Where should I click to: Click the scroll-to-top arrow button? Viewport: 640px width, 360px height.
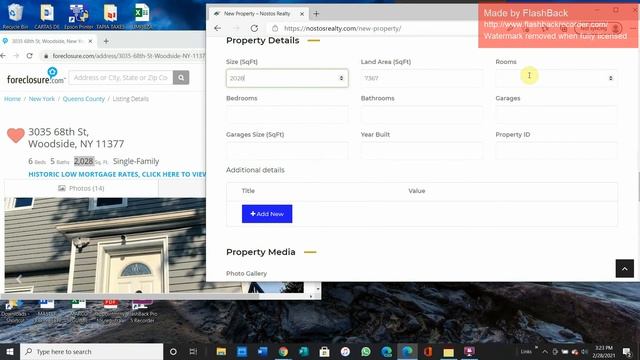pyautogui.click(x=624, y=268)
